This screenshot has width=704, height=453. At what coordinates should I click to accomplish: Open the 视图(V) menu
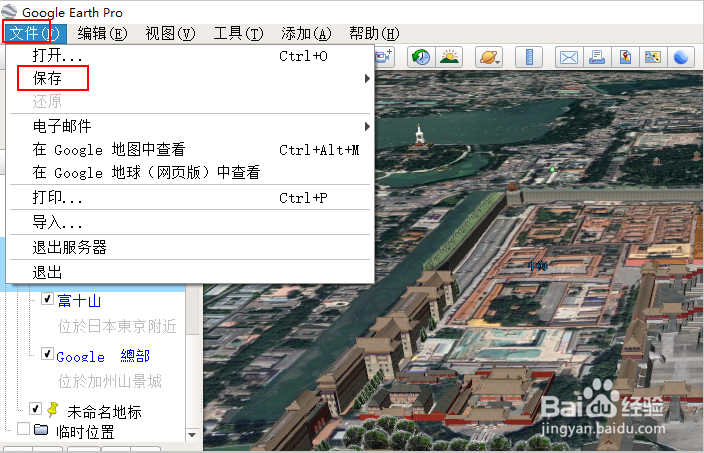170,33
